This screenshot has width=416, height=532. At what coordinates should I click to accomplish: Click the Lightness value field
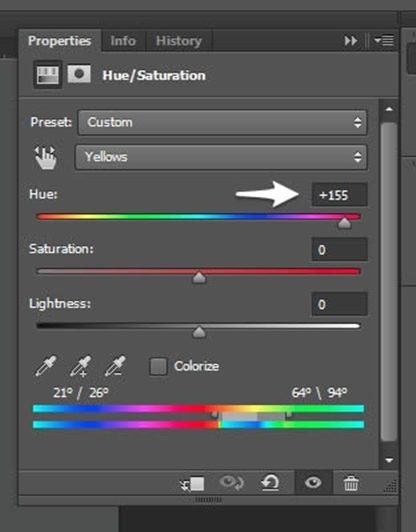pos(340,304)
